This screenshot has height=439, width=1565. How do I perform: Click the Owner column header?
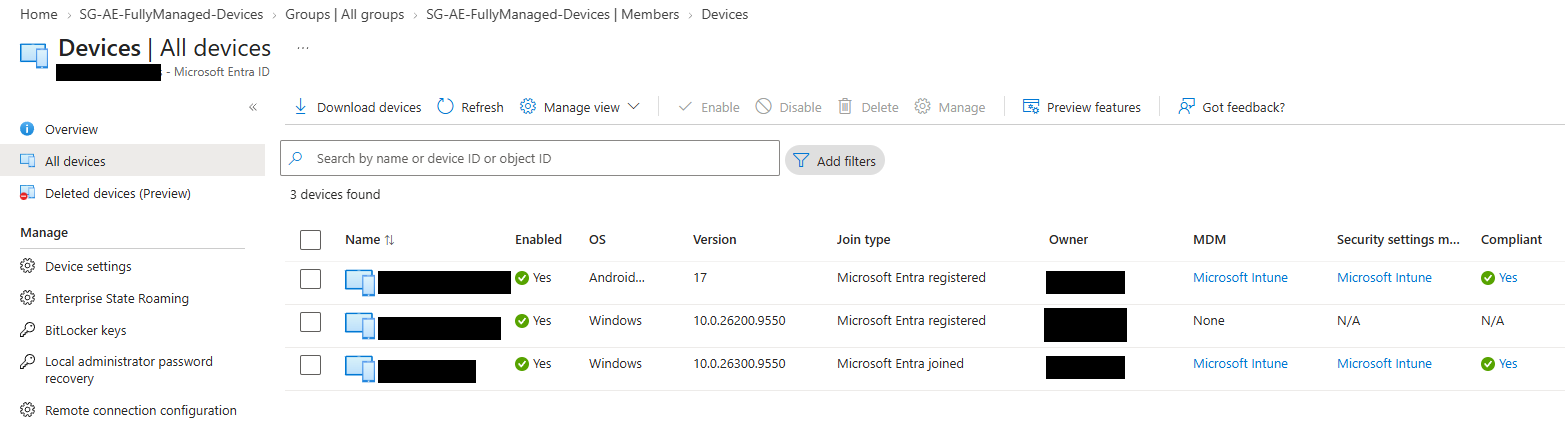[x=1068, y=240]
